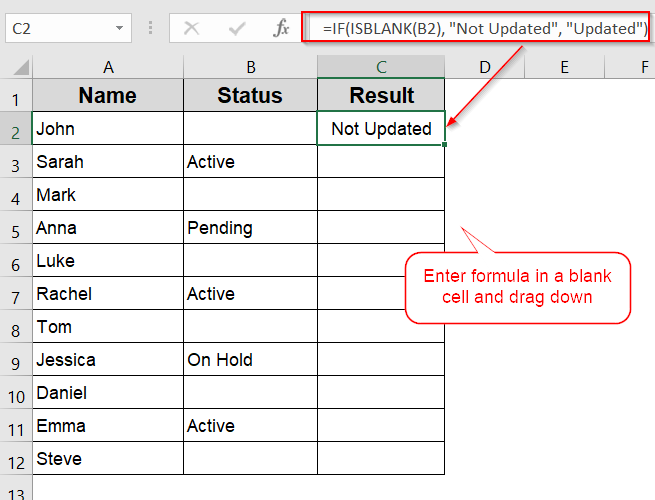Select Jessica's On Hold status cell
This screenshot has height=500, width=655.
click(250, 359)
